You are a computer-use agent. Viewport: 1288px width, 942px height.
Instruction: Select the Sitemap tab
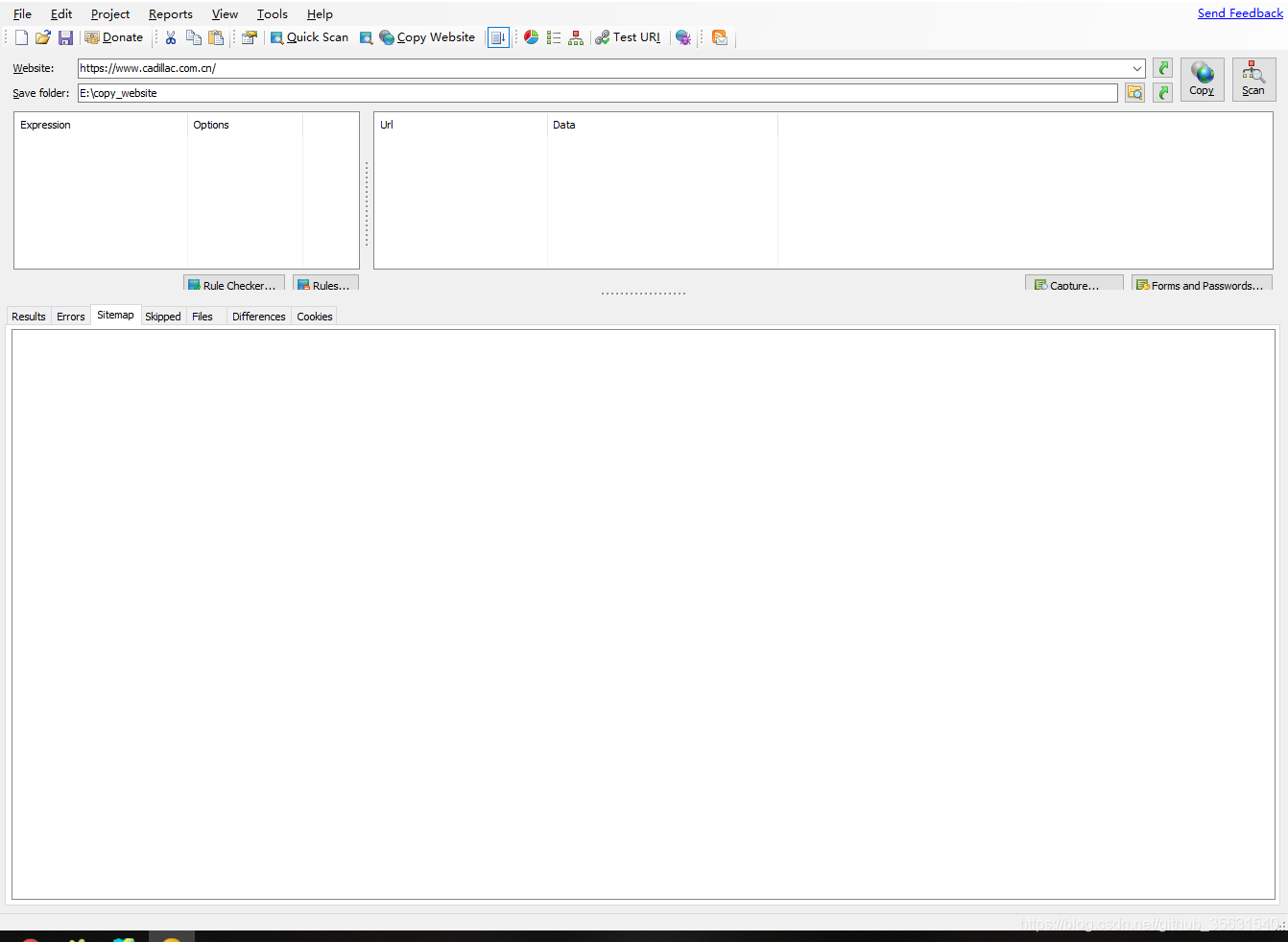tap(115, 315)
